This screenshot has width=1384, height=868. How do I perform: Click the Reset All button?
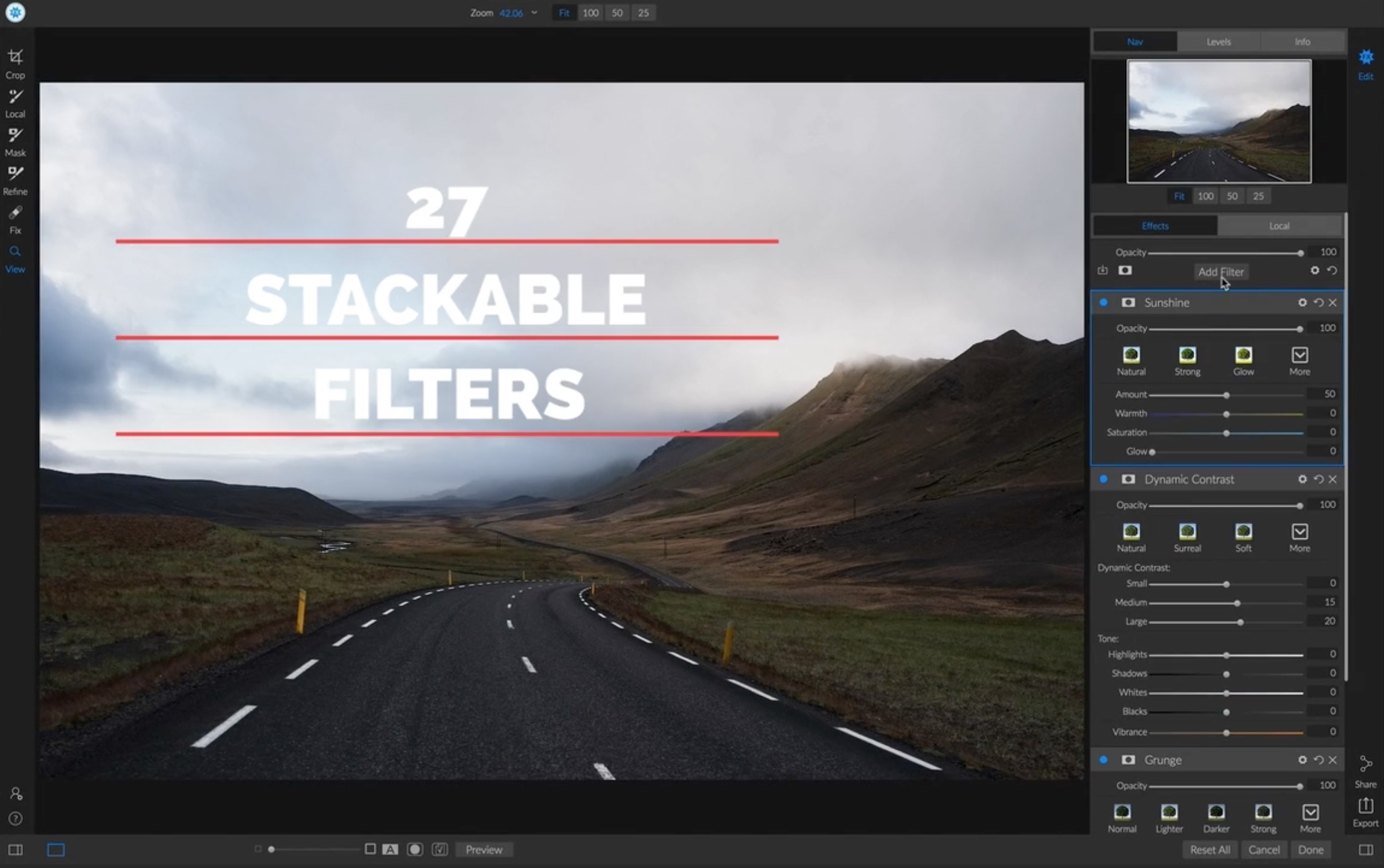pos(1209,849)
